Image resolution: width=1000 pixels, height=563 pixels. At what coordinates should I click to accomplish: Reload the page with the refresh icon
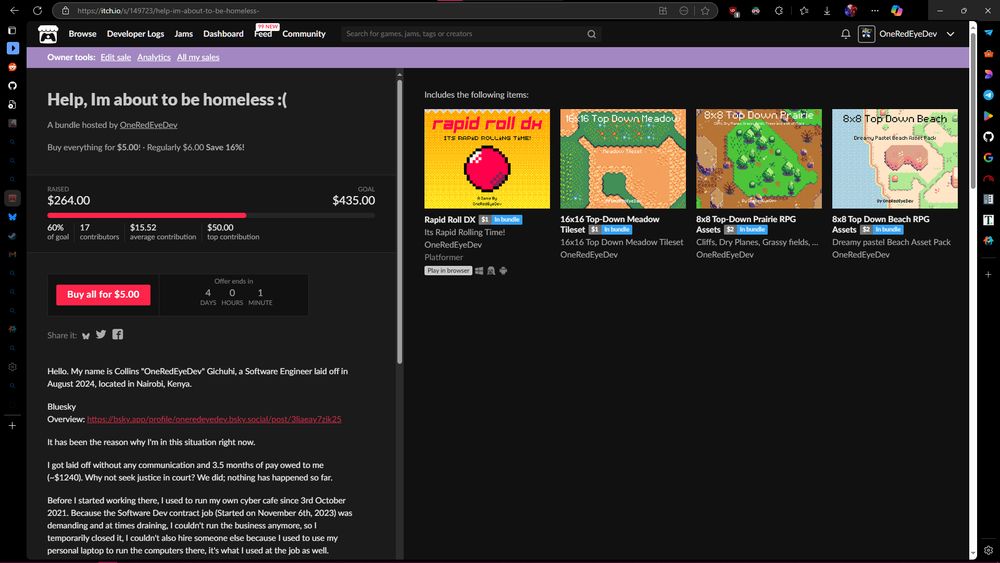37,11
